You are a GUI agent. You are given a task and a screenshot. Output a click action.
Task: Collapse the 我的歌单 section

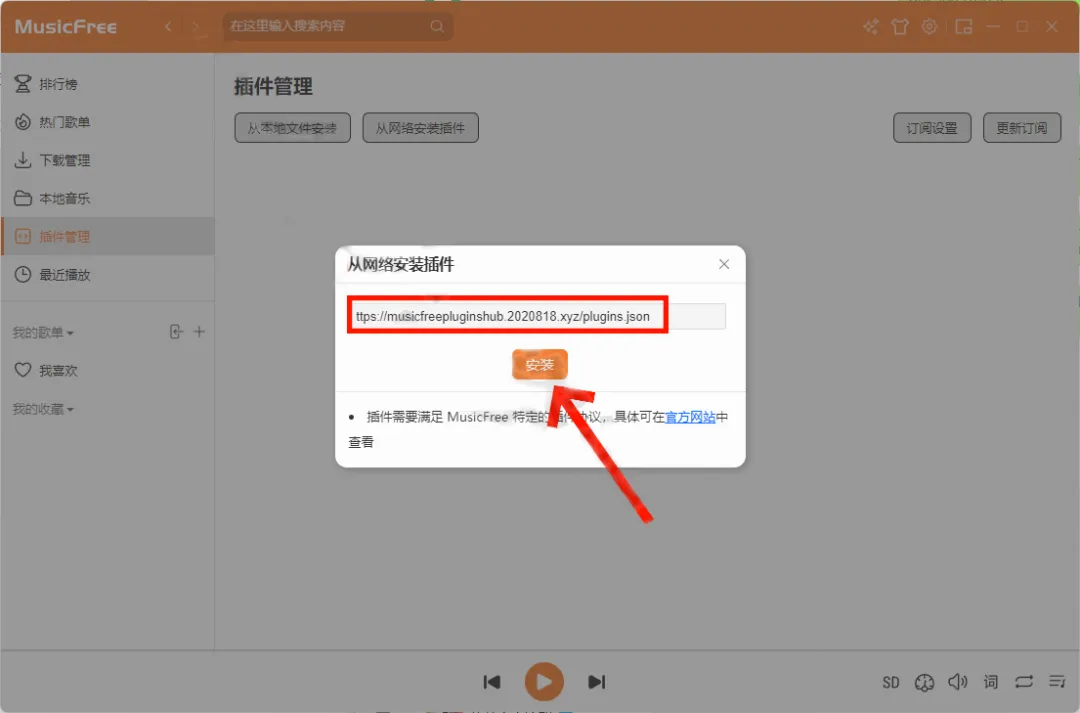click(43, 333)
